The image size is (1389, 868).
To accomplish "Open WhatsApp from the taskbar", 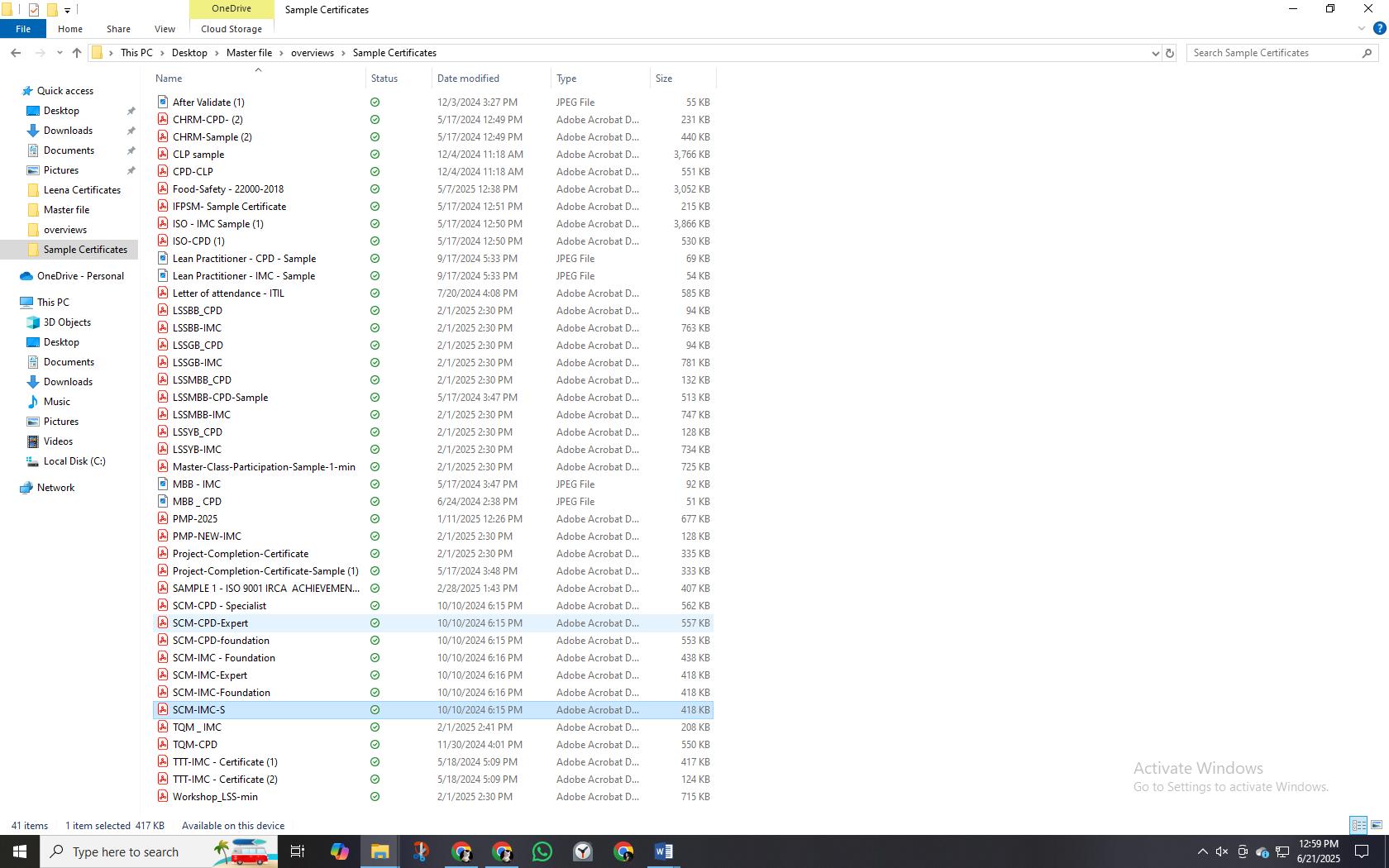I will 542,851.
